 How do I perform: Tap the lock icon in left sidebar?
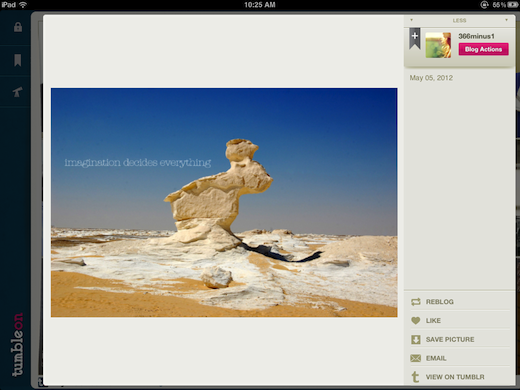coord(18,27)
